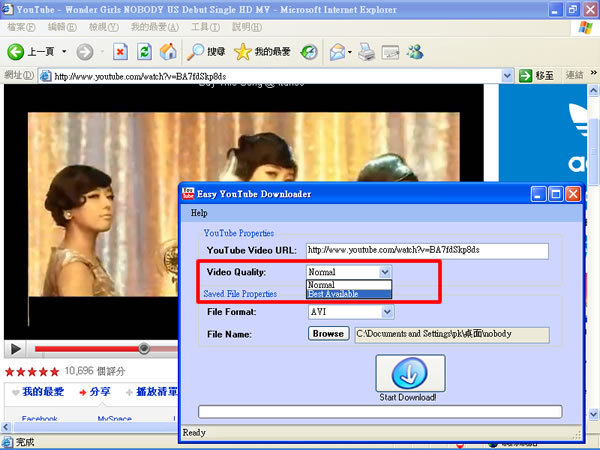Click the Browse button
Viewport: 600px width, 450px height.
(328, 333)
